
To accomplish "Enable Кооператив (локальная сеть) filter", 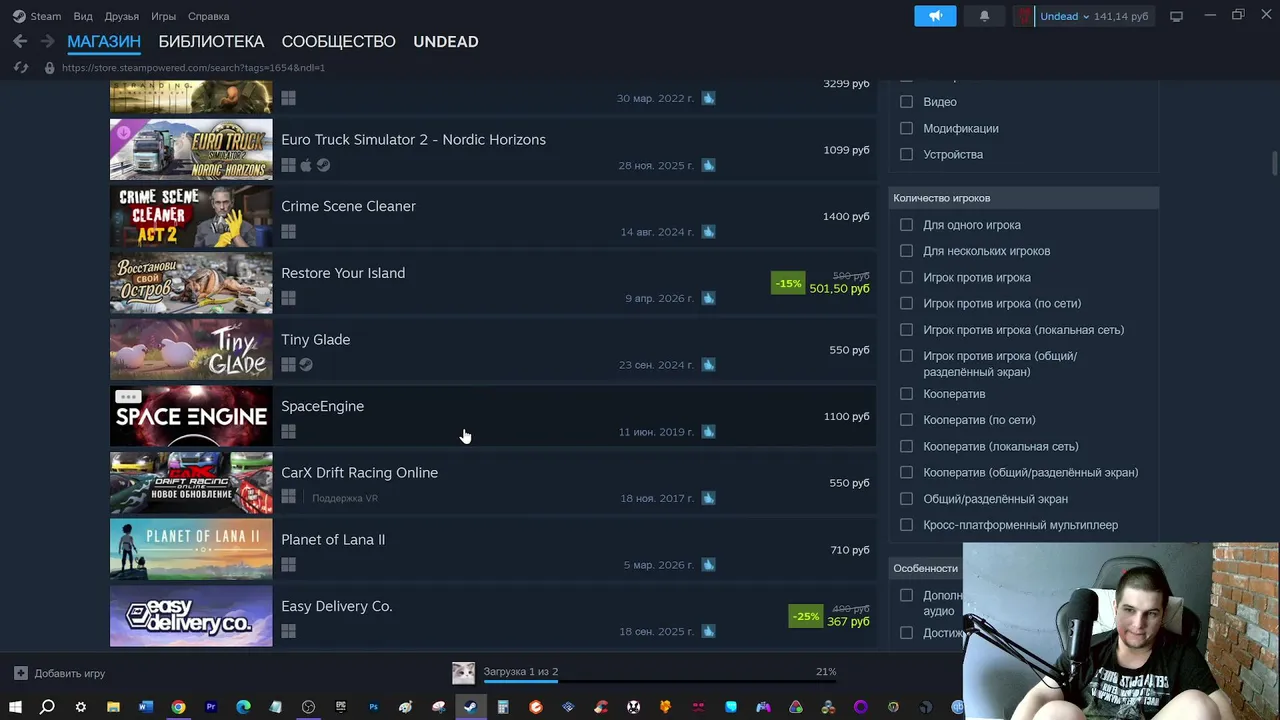I will 906,446.
